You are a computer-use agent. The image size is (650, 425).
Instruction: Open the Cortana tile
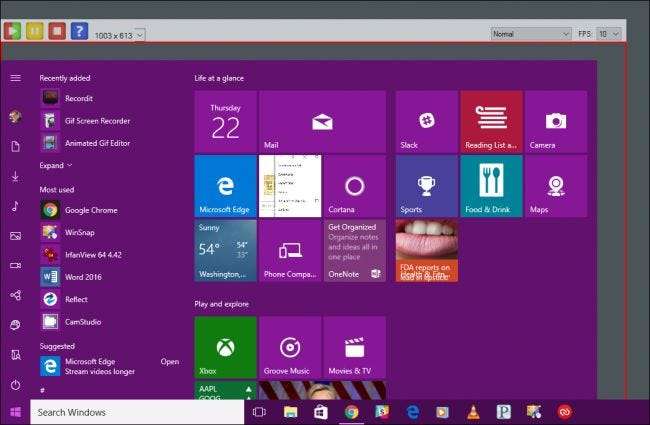[353, 185]
